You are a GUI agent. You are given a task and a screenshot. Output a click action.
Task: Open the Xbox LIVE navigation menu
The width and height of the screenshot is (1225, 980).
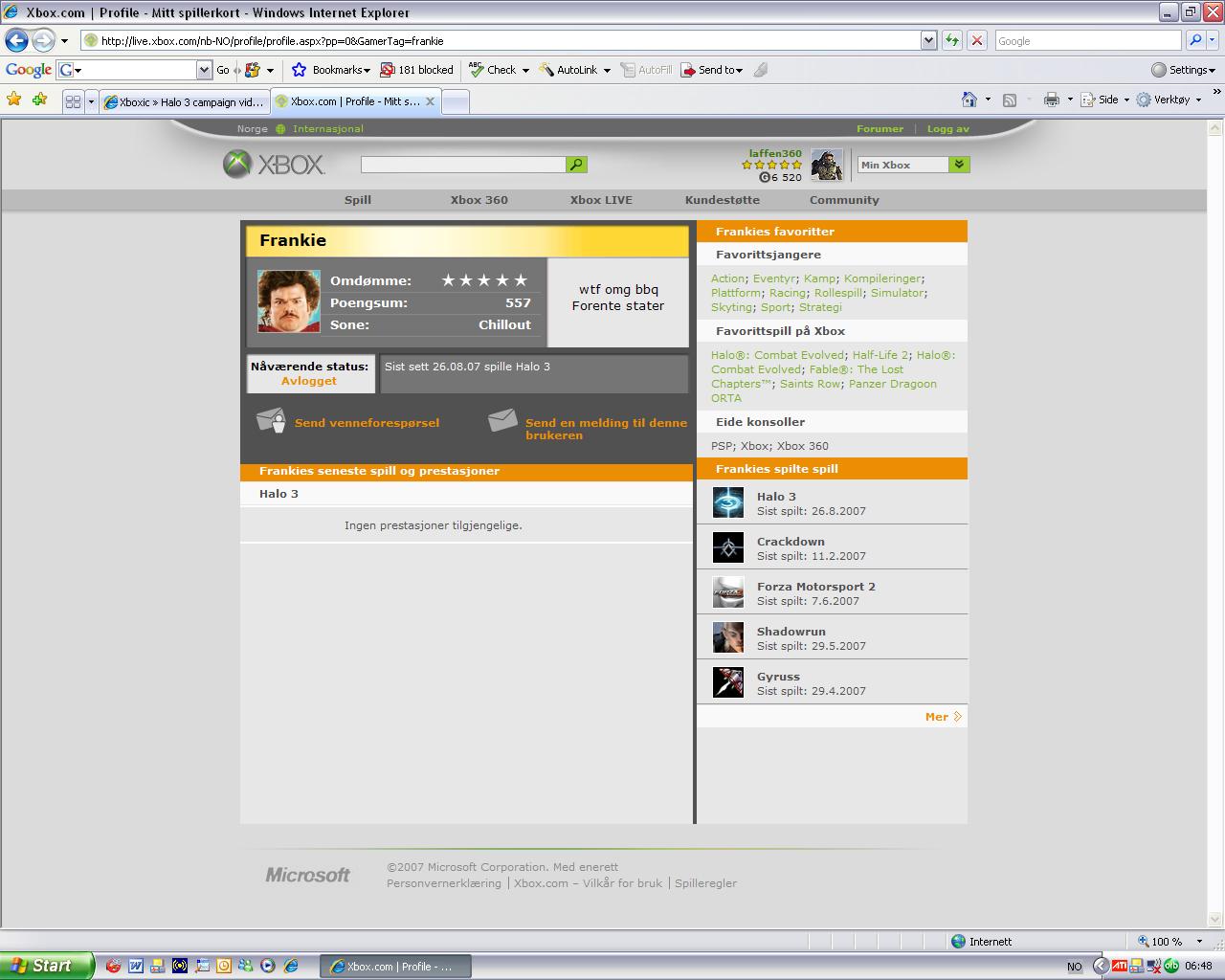coord(601,200)
